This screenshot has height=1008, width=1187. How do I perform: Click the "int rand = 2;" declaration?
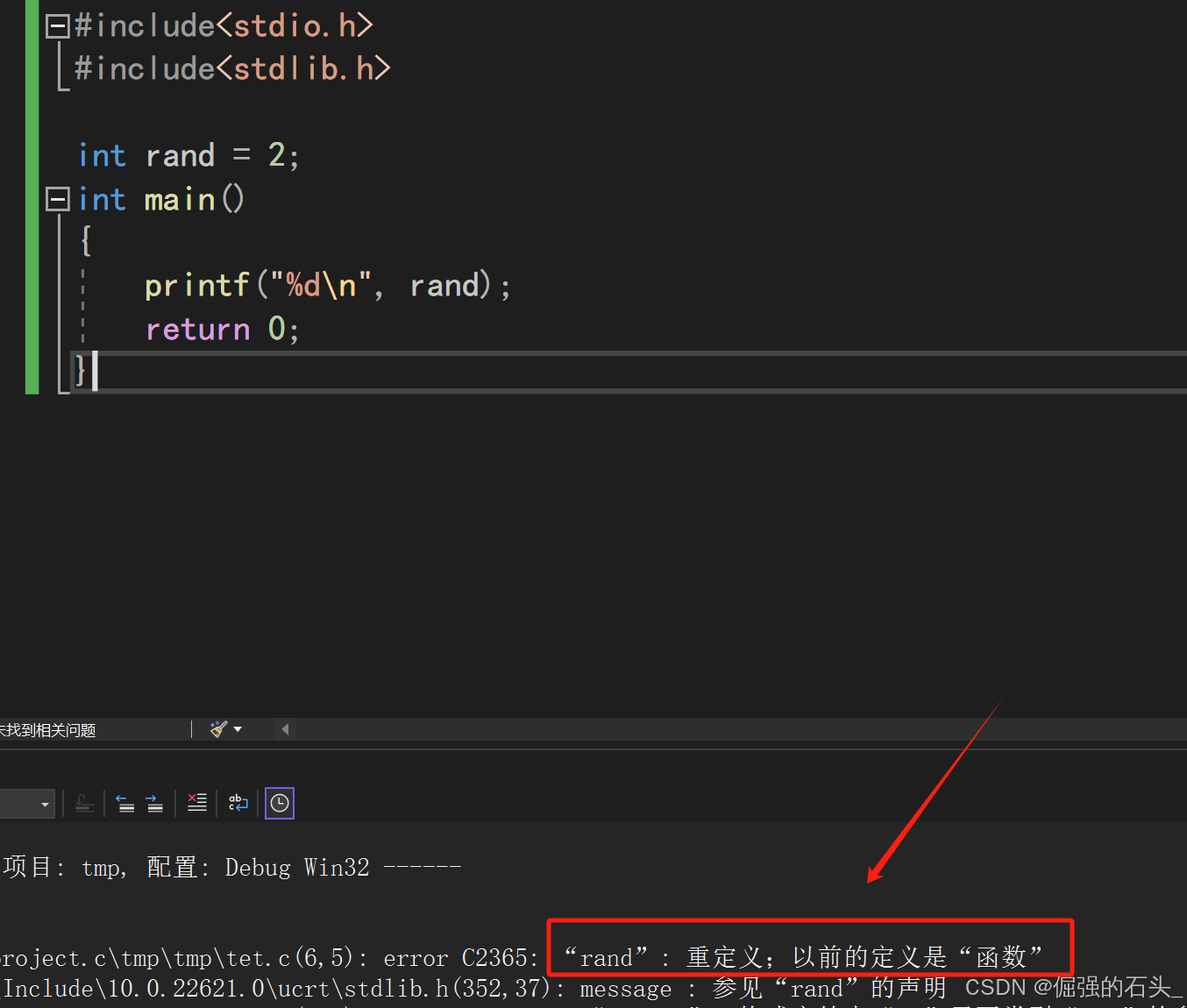188,155
